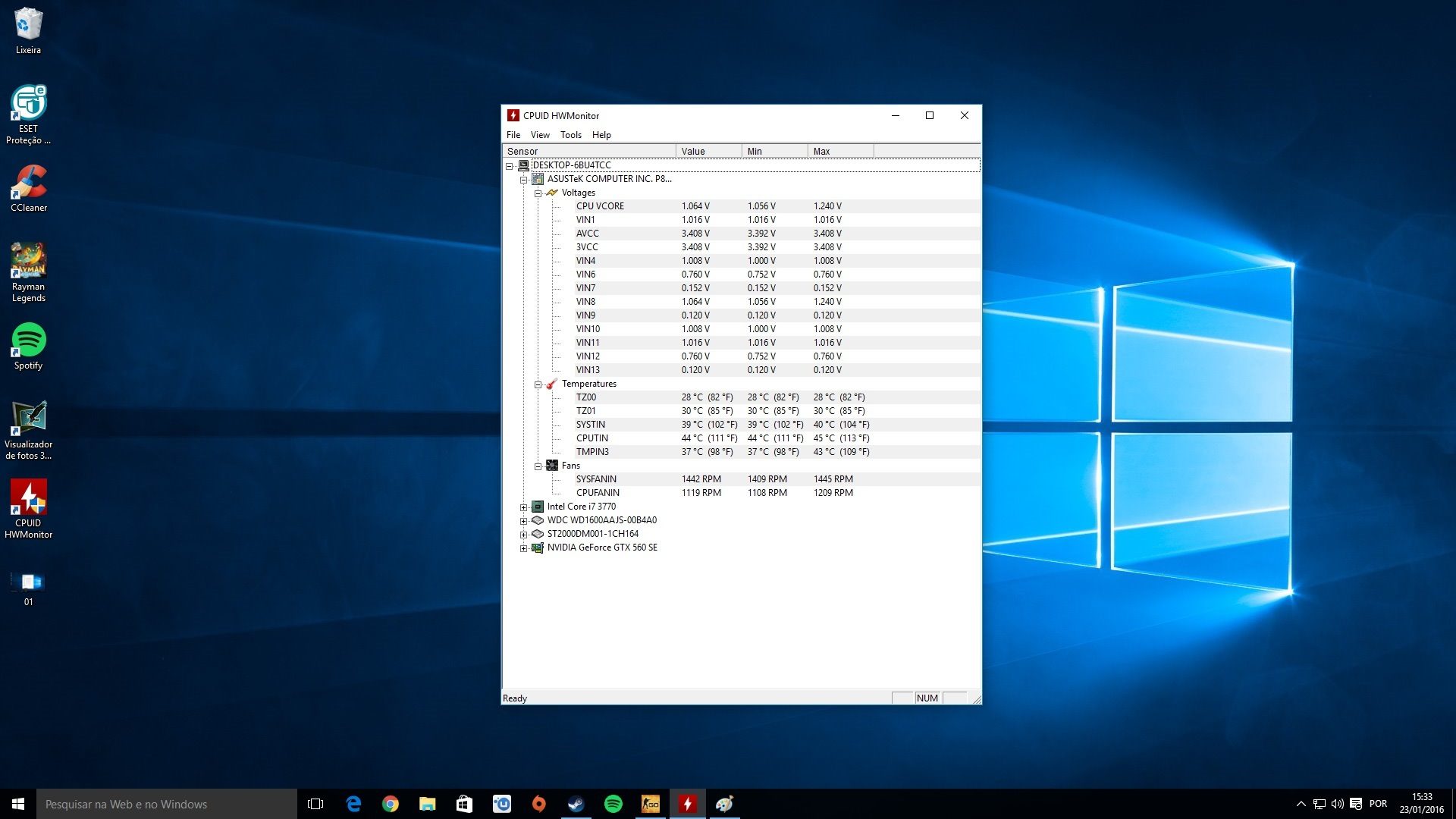Collapse the DESKTOP-6BU4TCC root node
Viewport: 1456px width, 819px height.
510,166
